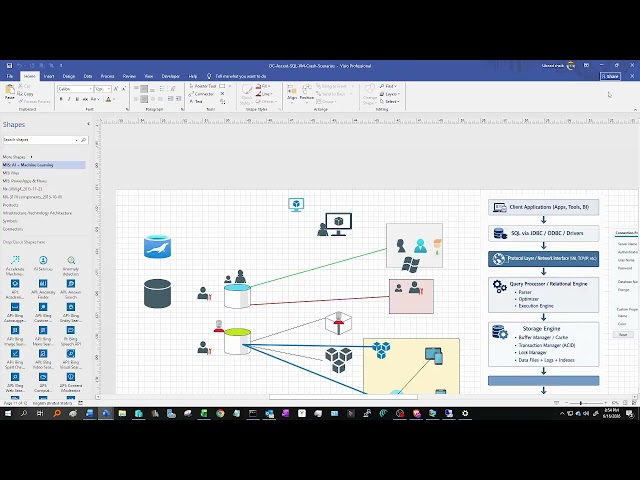Toggle Italic text formatting

pos(69,99)
